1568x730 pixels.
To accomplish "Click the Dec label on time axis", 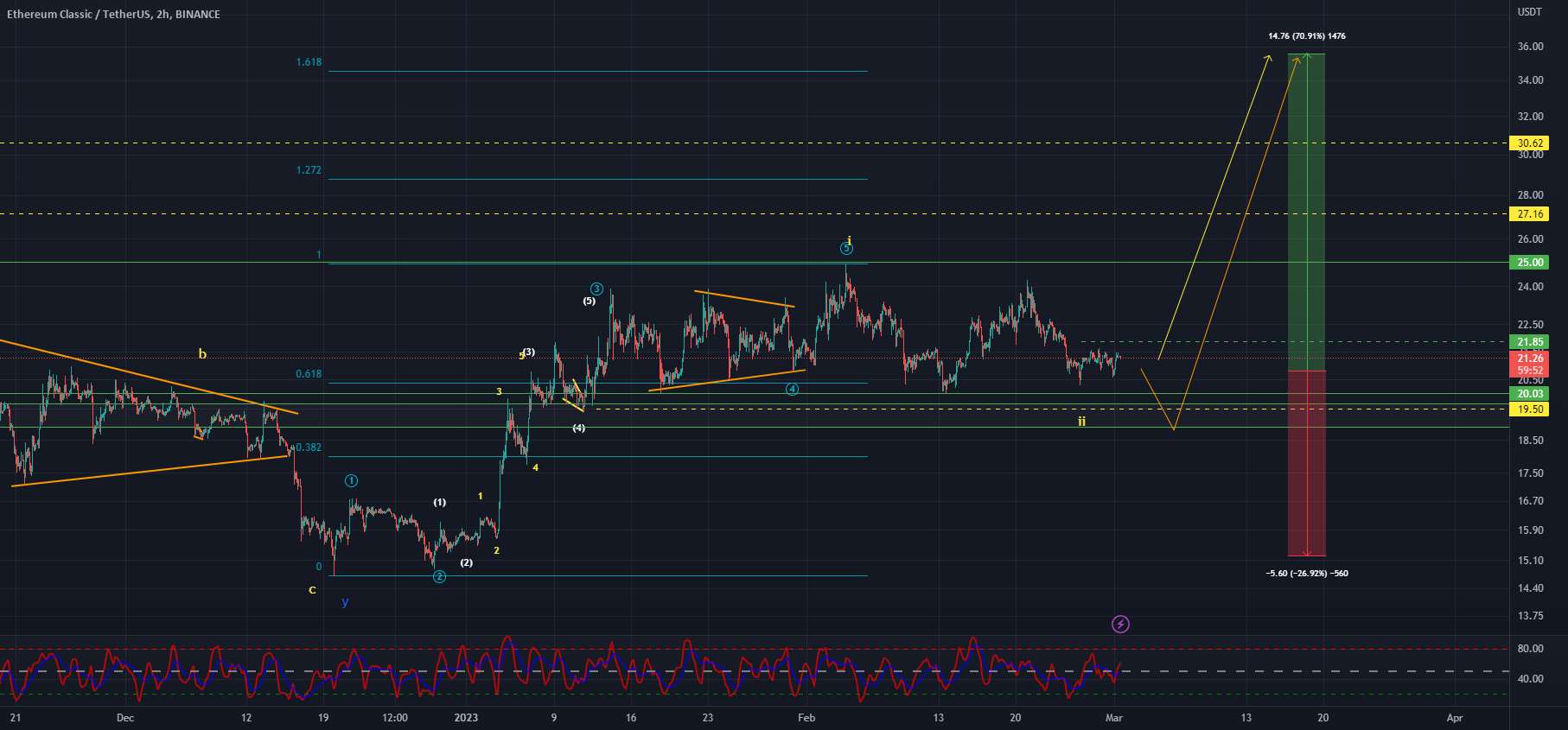I will 125,718.
